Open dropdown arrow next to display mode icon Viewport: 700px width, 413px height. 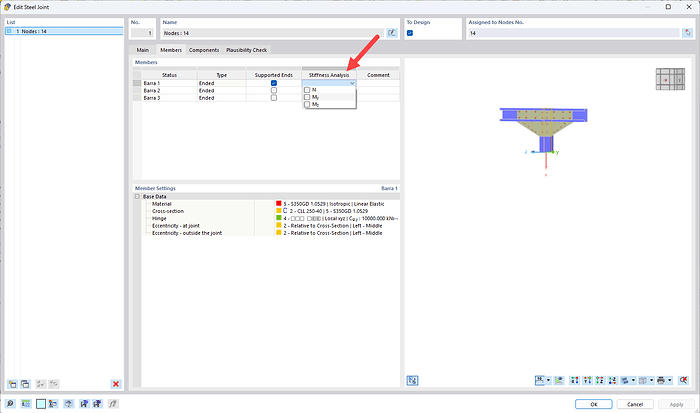pyautogui.click(x=633, y=380)
